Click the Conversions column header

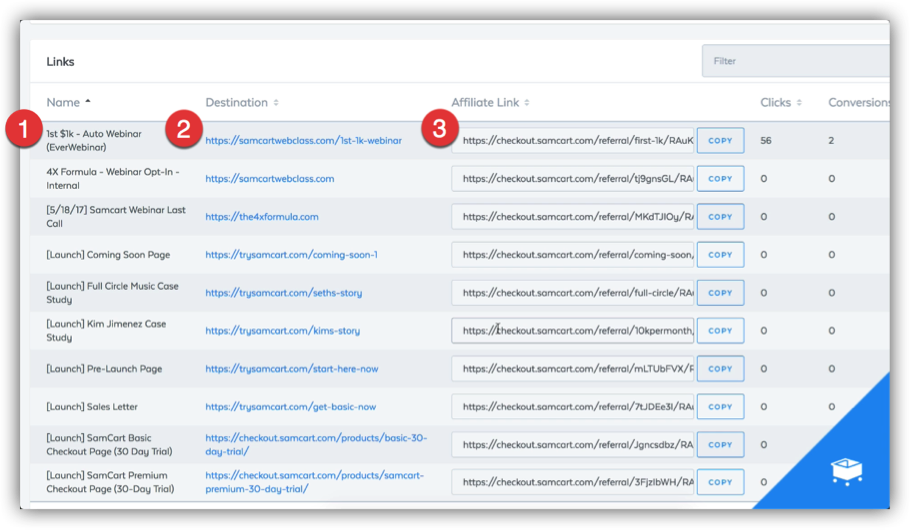(x=858, y=102)
